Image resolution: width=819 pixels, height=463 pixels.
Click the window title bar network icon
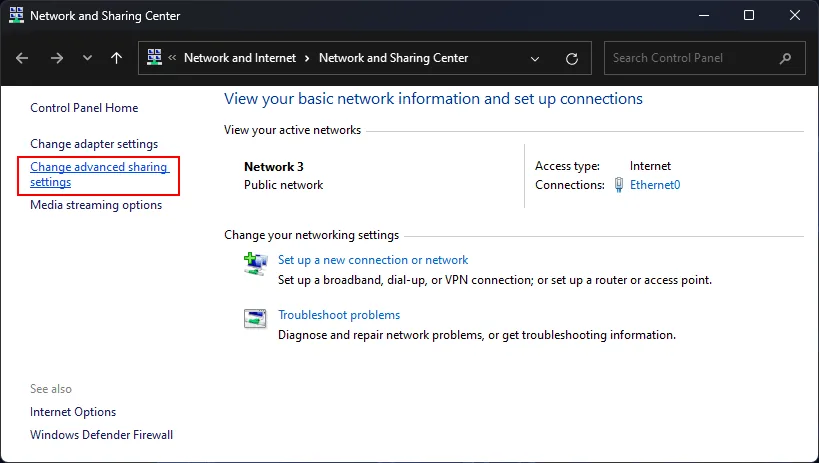click(16, 15)
